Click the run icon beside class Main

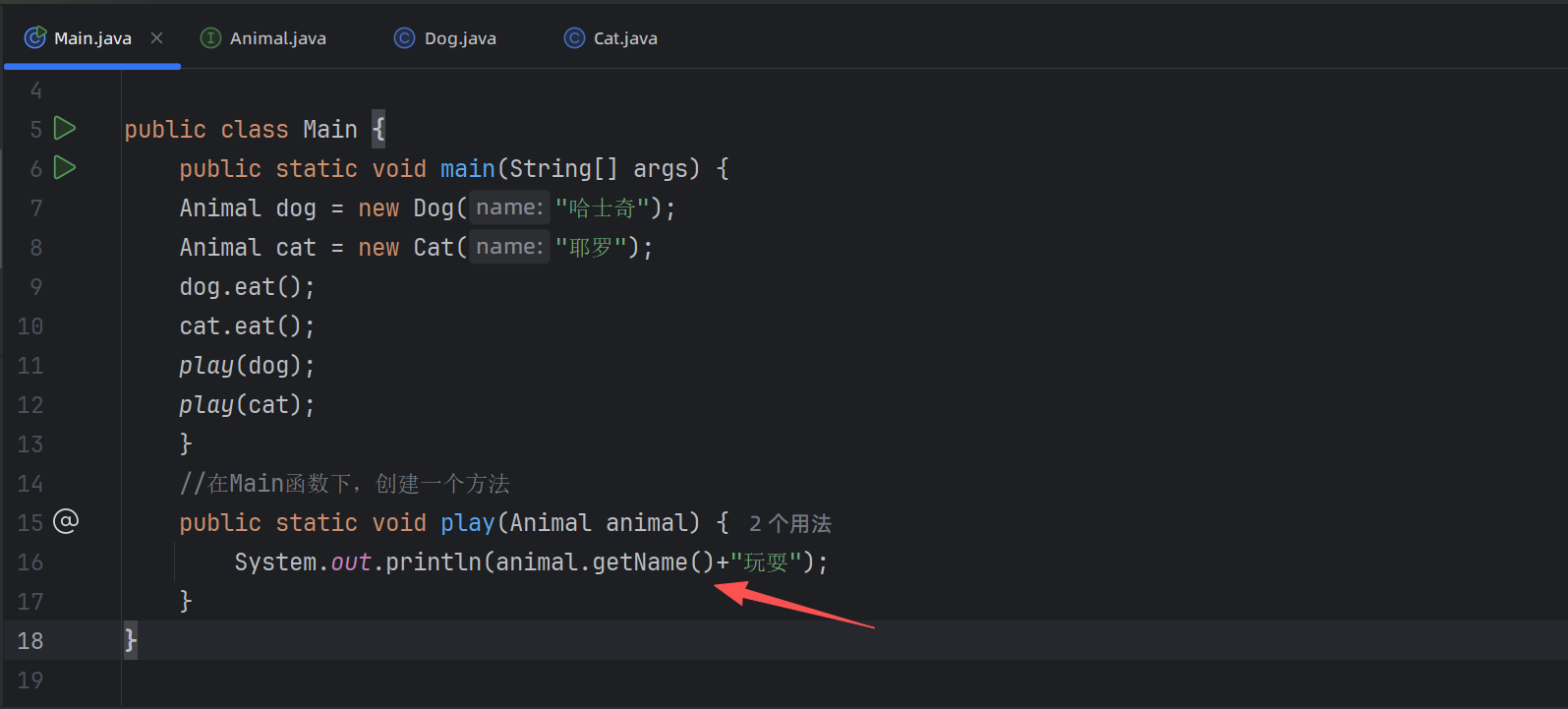[x=65, y=128]
